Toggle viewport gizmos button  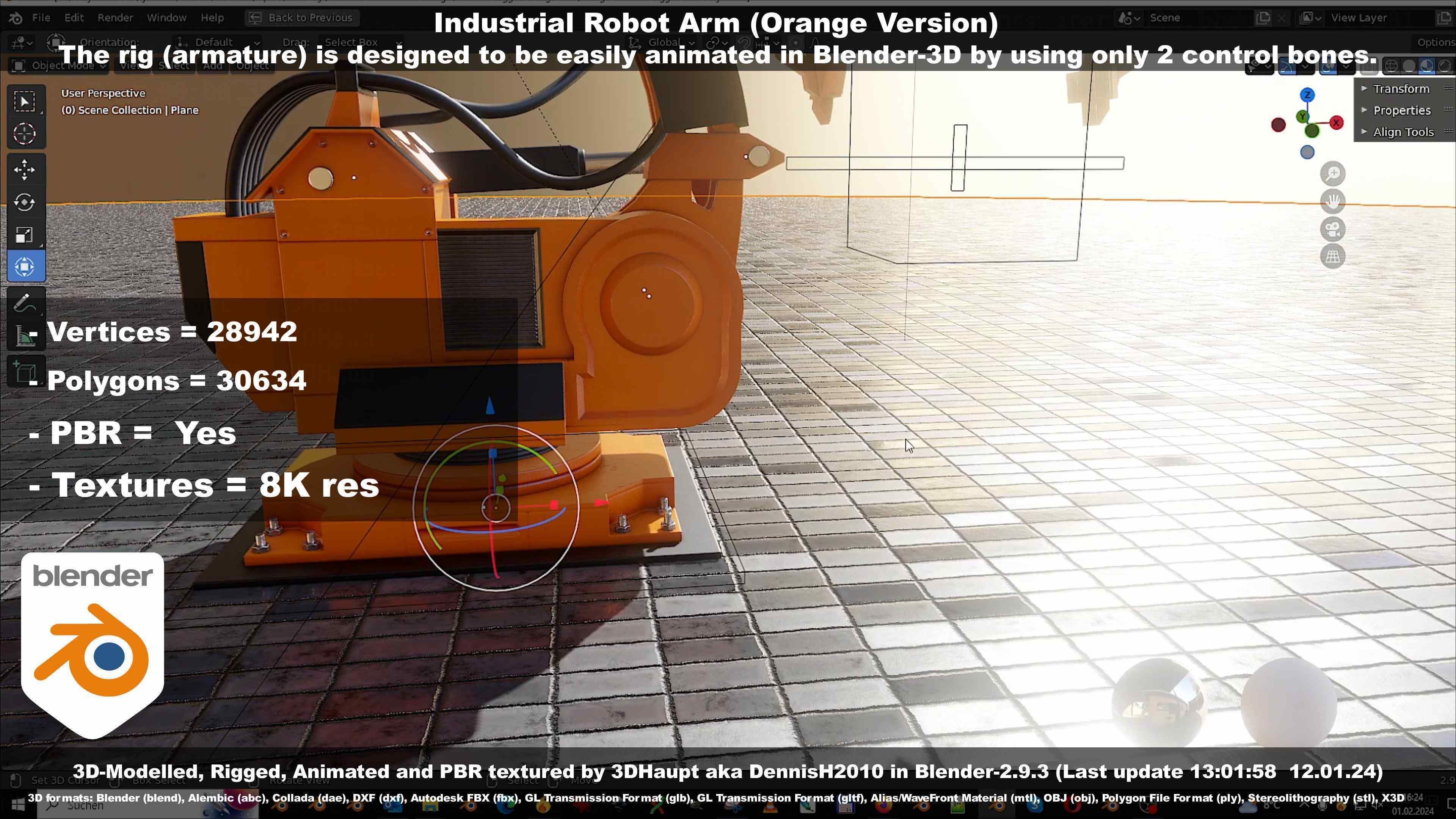[1287, 66]
